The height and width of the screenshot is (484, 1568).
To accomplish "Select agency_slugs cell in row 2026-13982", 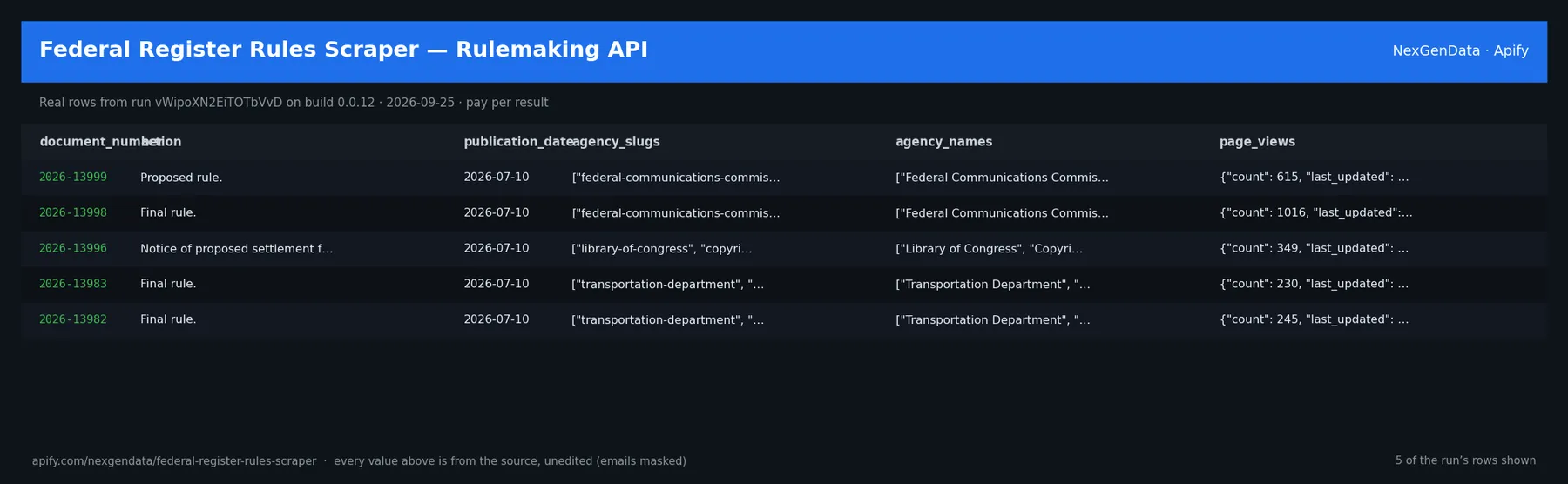I will point(667,320).
